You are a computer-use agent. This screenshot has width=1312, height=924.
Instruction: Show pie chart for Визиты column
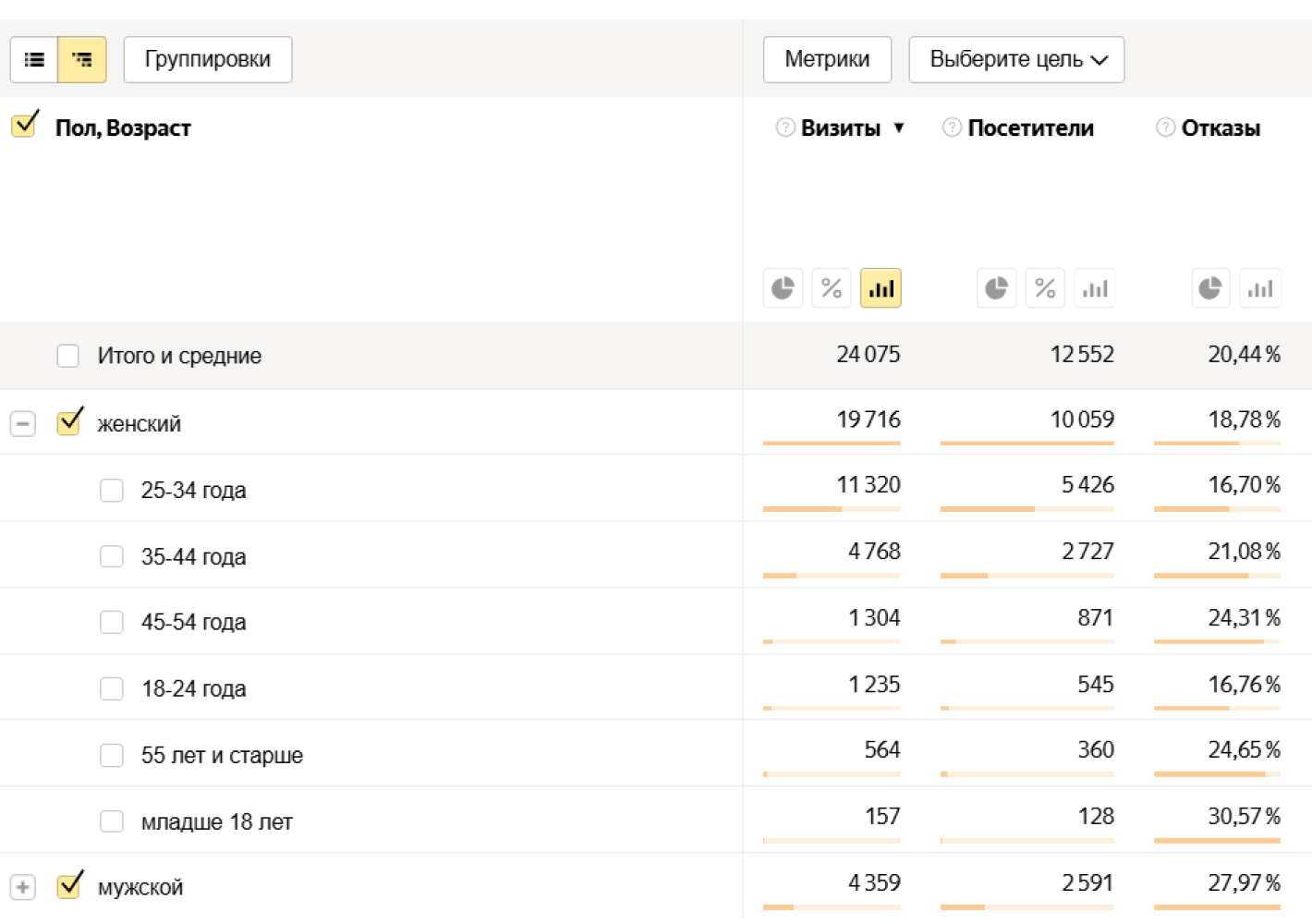coord(783,288)
